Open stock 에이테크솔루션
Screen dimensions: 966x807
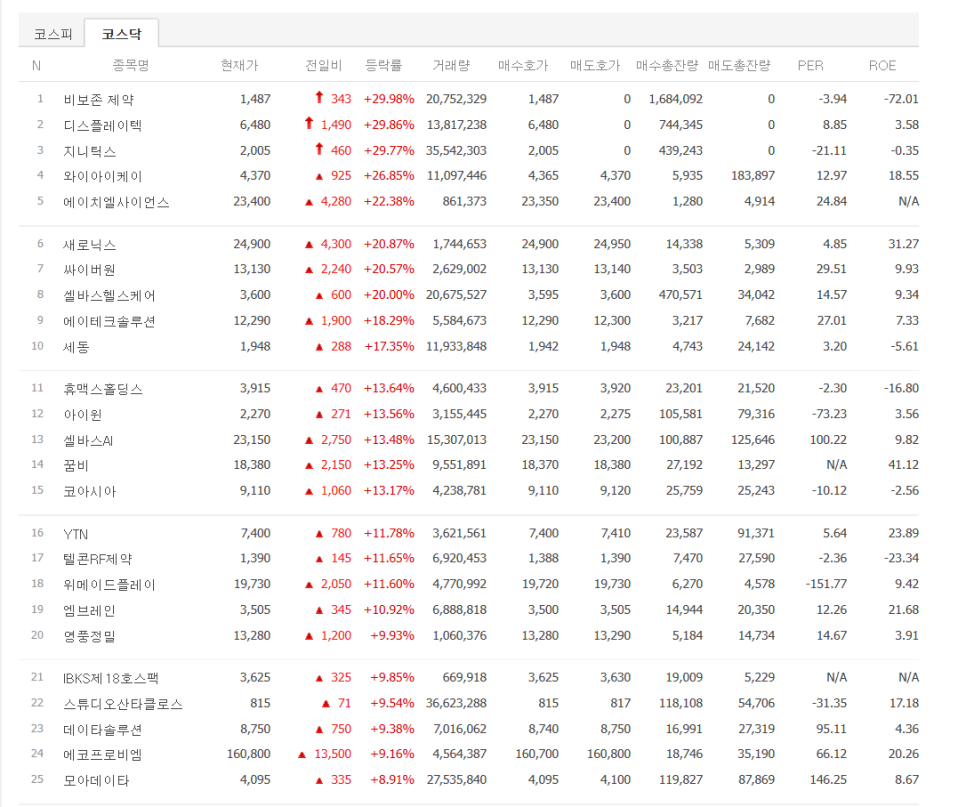[109, 322]
